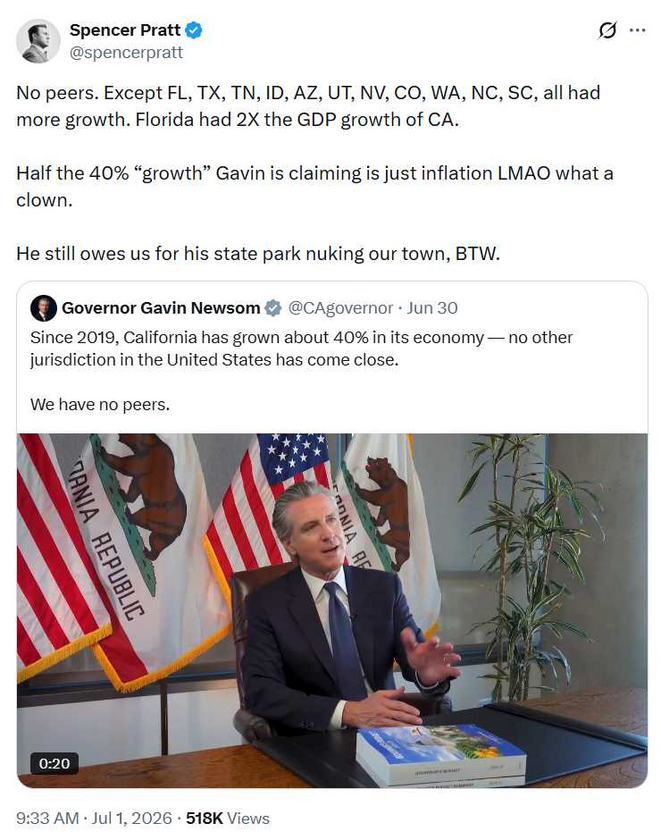
Task: Open the Spencer Pratt display name link
Action: pyautogui.click(x=125, y=31)
